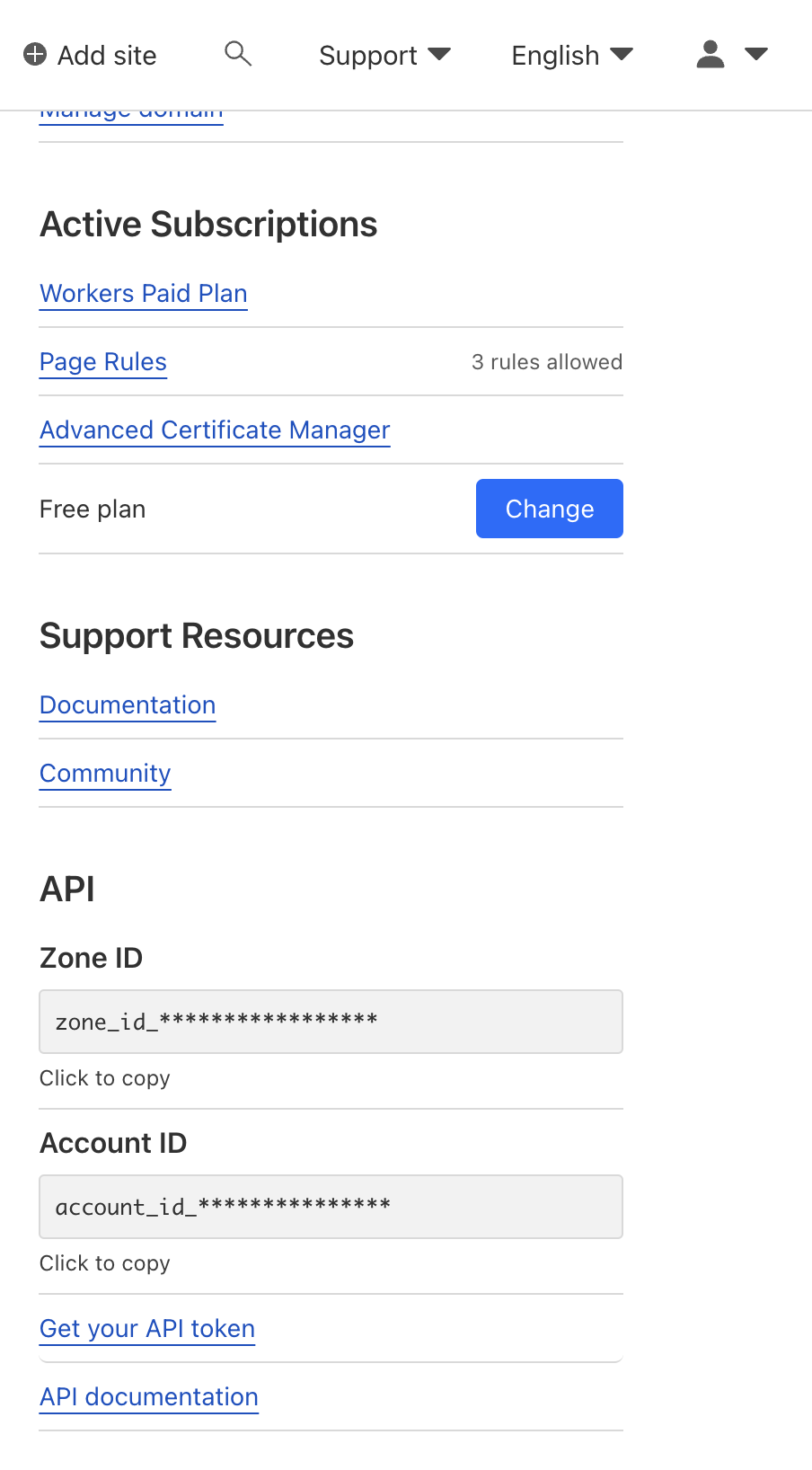The width and height of the screenshot is (812, 1470).
Task: Click 'Click to copy' under Account ID
Action: tap(105, 1263)
